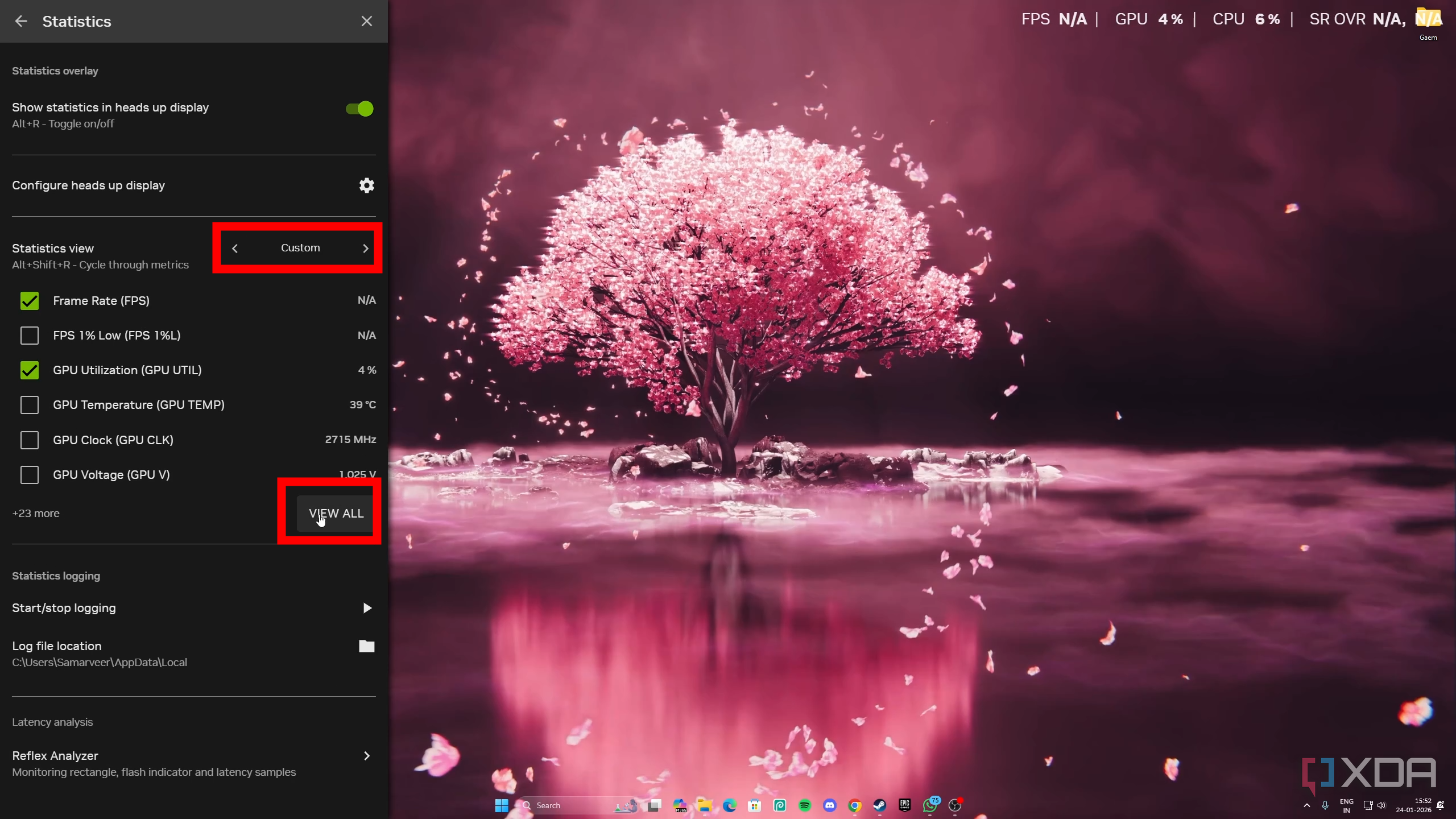Open Task View on taskbar

(x=655, y=805)
